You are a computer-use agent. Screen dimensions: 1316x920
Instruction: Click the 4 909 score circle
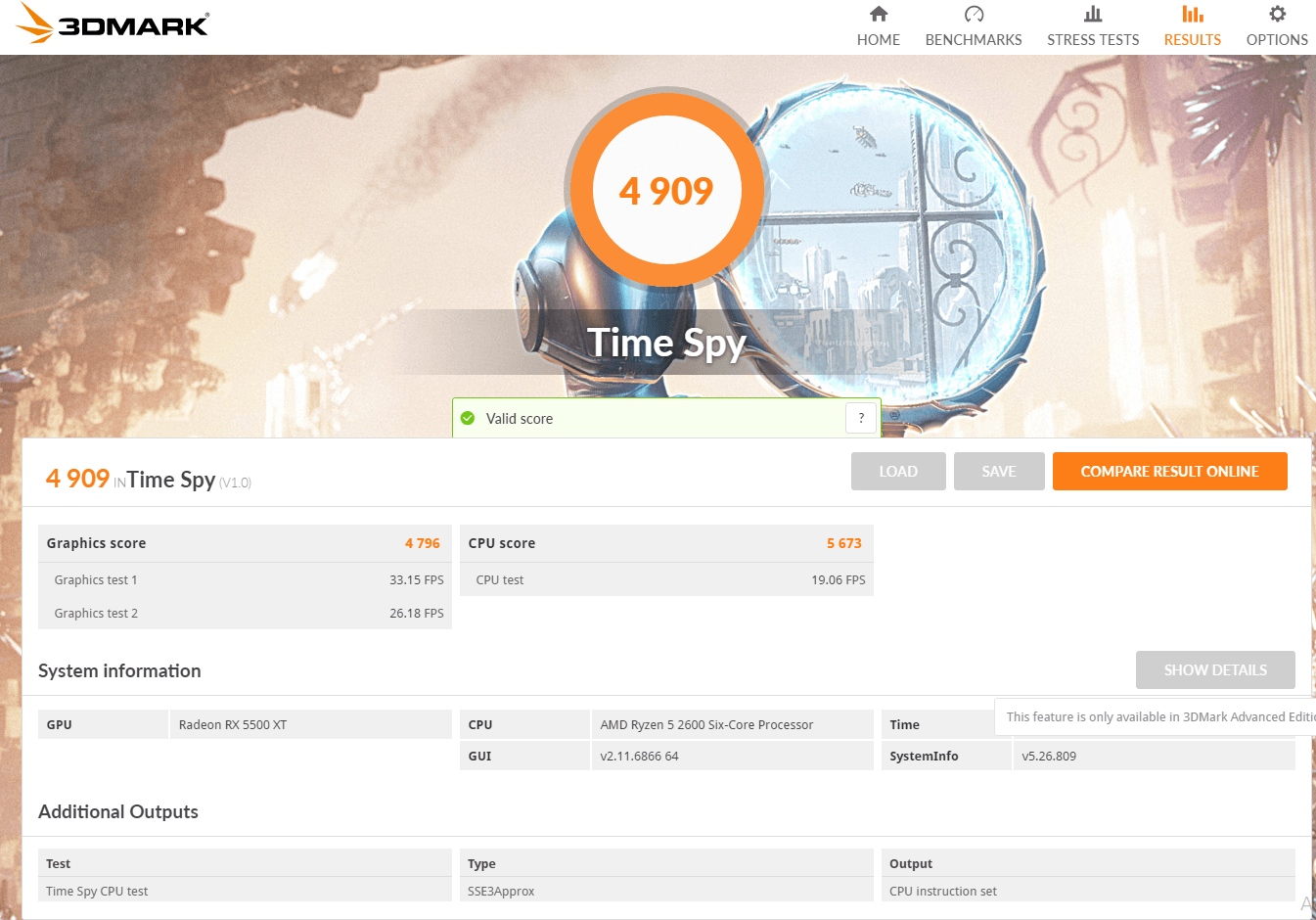tap(666, 191)
